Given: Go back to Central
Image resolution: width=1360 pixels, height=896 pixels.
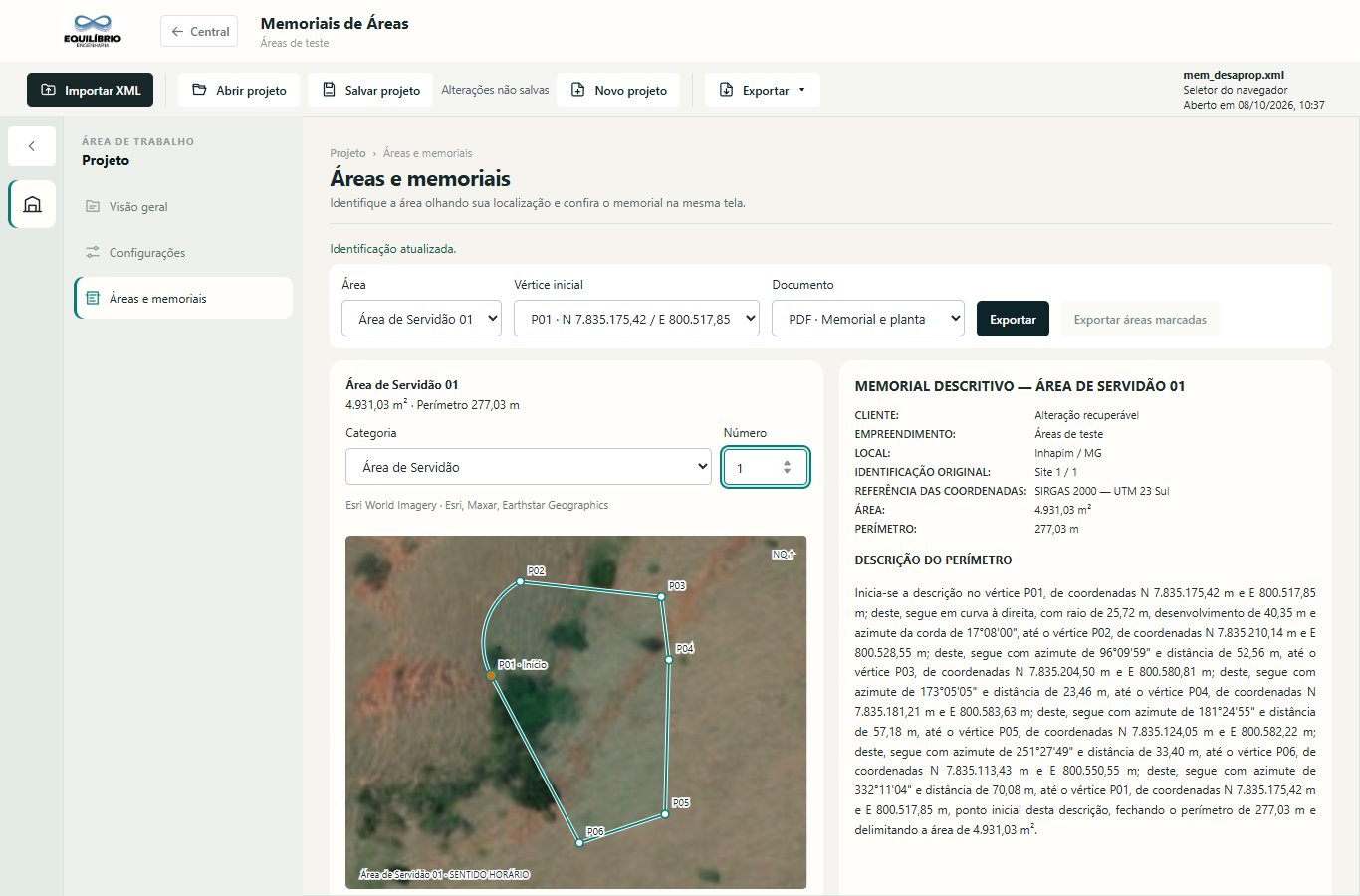Looking at the screenshot, I should [199, 31].
